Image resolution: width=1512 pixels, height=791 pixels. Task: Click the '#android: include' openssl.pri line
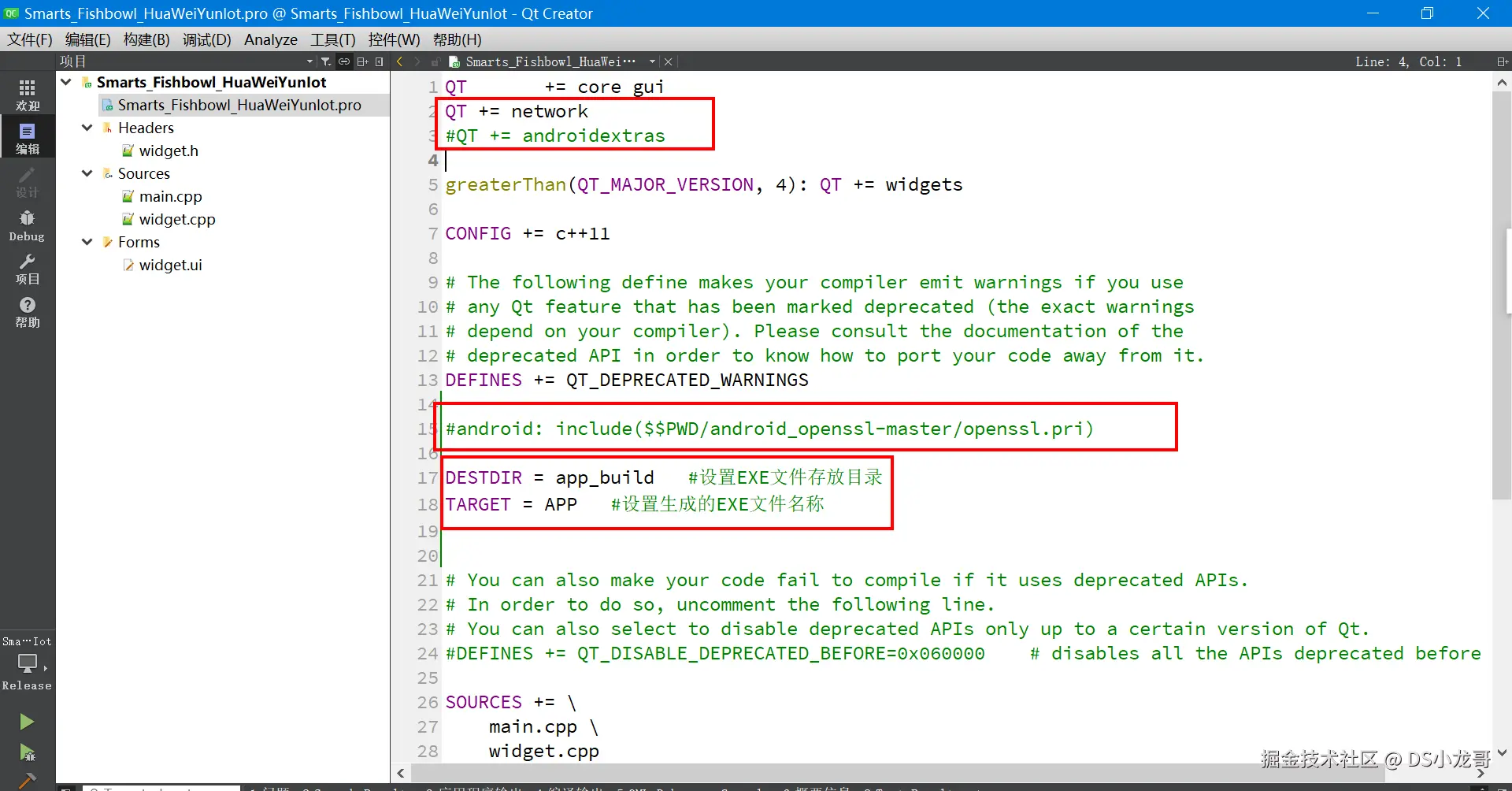(769, 429)
